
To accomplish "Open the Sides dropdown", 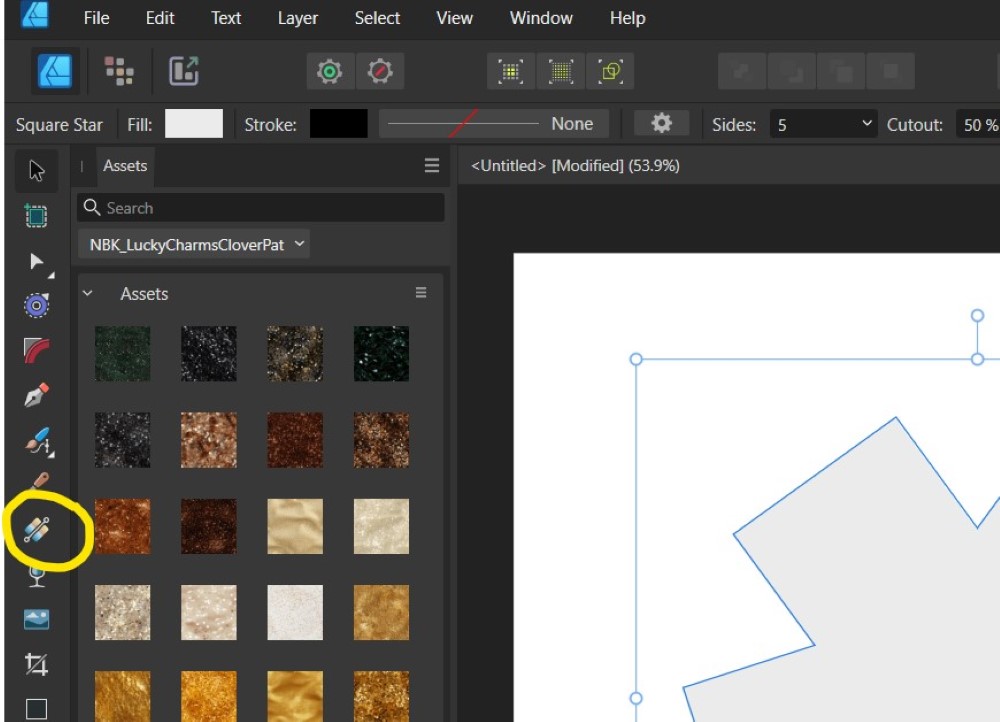I will pyautogui.click(x=823, y=124).
